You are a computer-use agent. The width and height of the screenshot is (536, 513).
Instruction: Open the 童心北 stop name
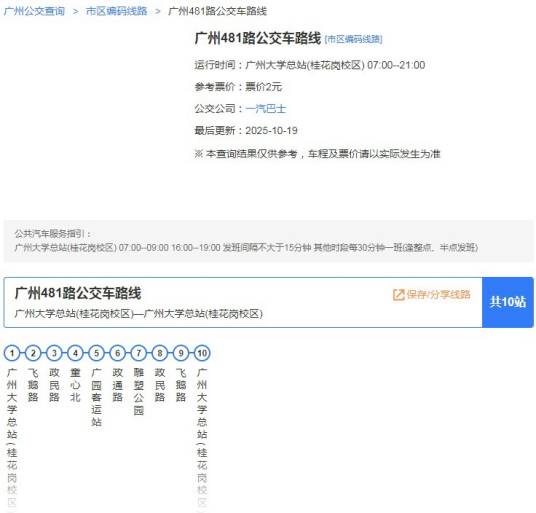(x=76, y=385)
